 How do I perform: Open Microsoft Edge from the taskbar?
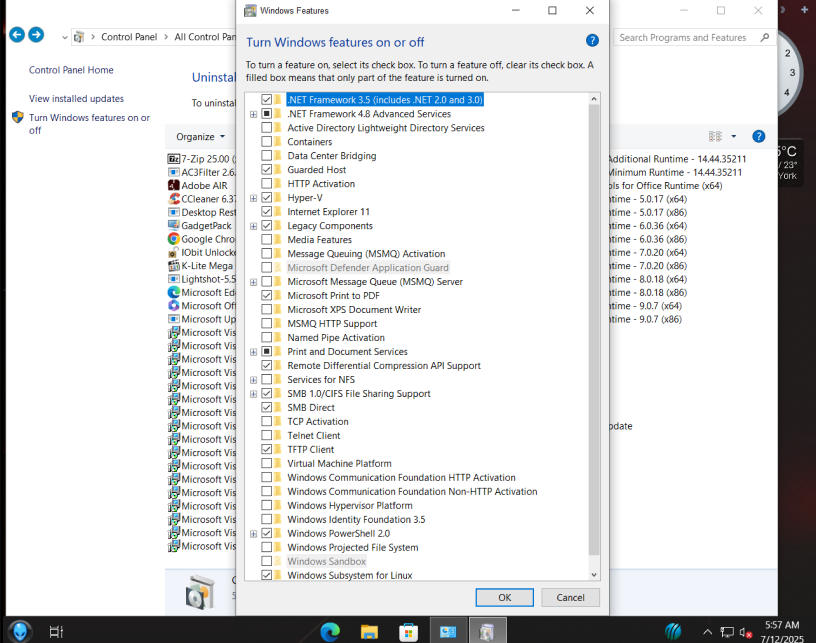click(x=330, y=632)
